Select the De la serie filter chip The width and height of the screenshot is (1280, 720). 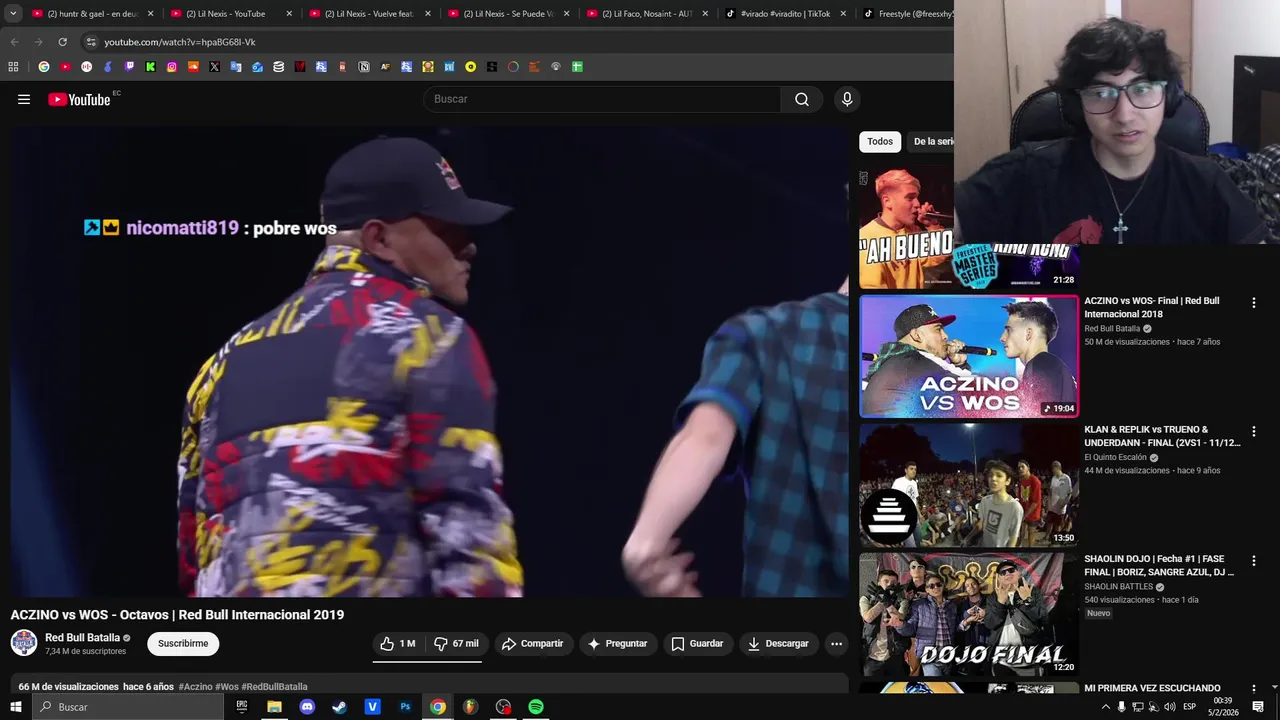click(932, 142)
